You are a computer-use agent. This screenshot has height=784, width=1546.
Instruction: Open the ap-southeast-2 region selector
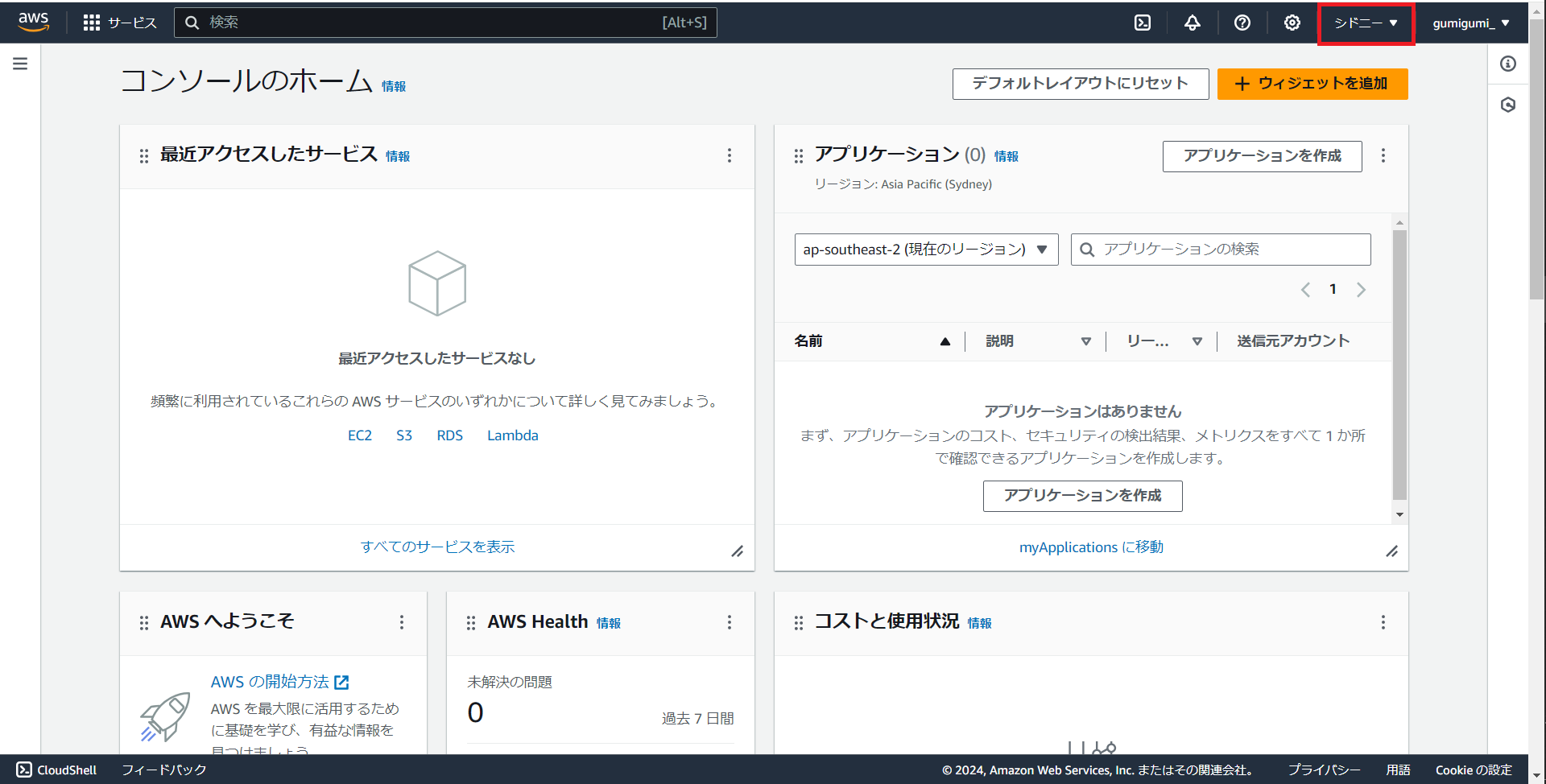[x=925, y=249]
